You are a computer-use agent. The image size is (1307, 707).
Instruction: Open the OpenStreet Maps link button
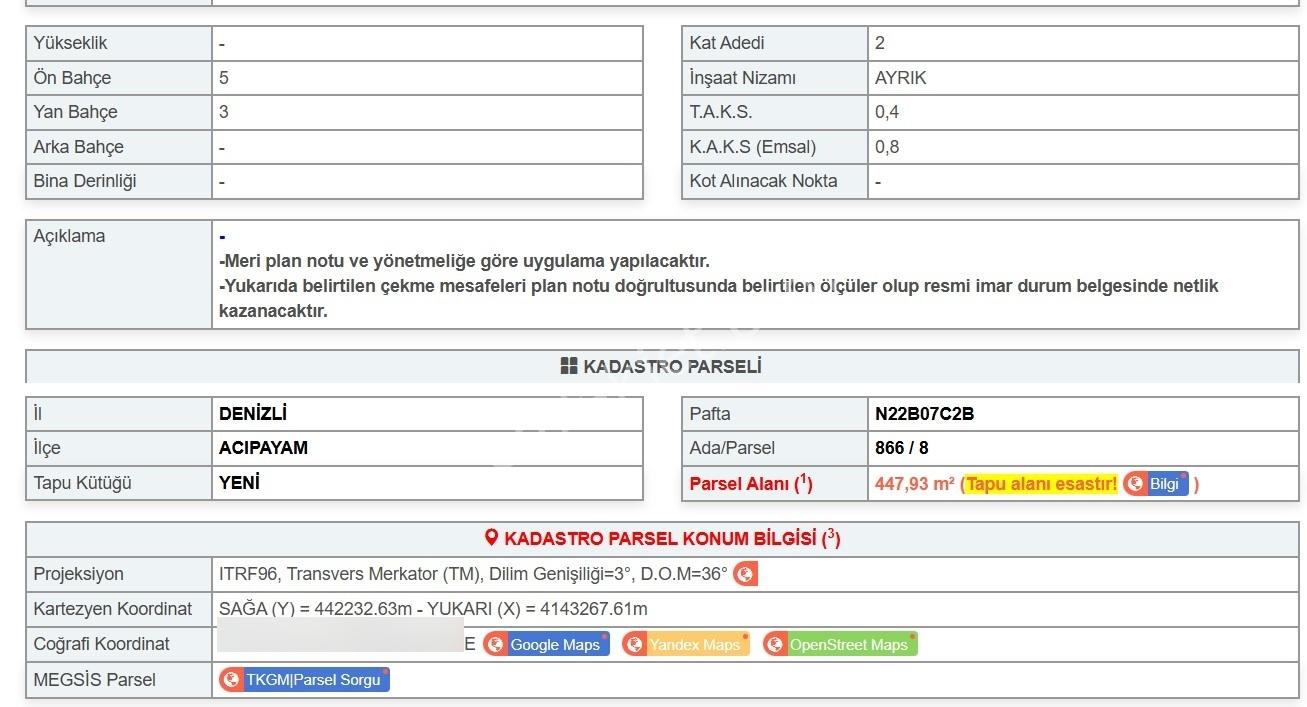click(x=840, y=644)
